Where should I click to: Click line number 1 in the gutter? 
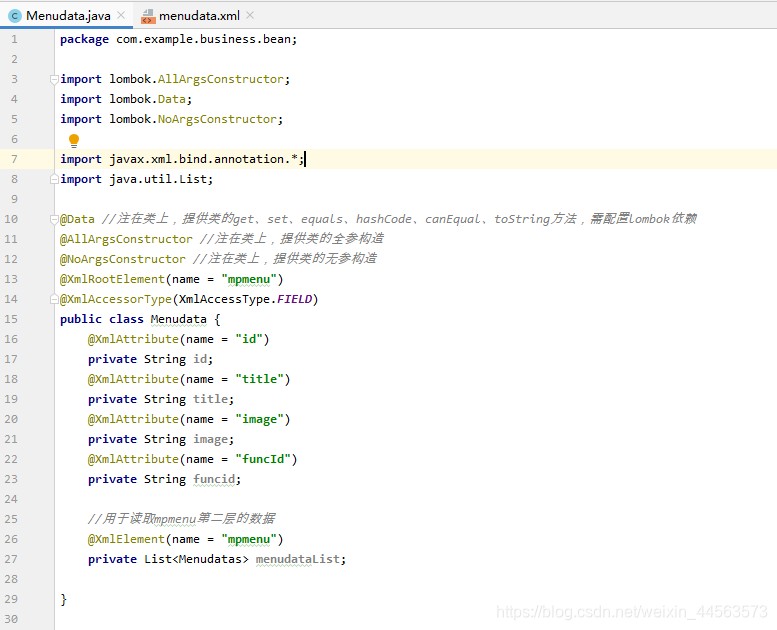14,40
